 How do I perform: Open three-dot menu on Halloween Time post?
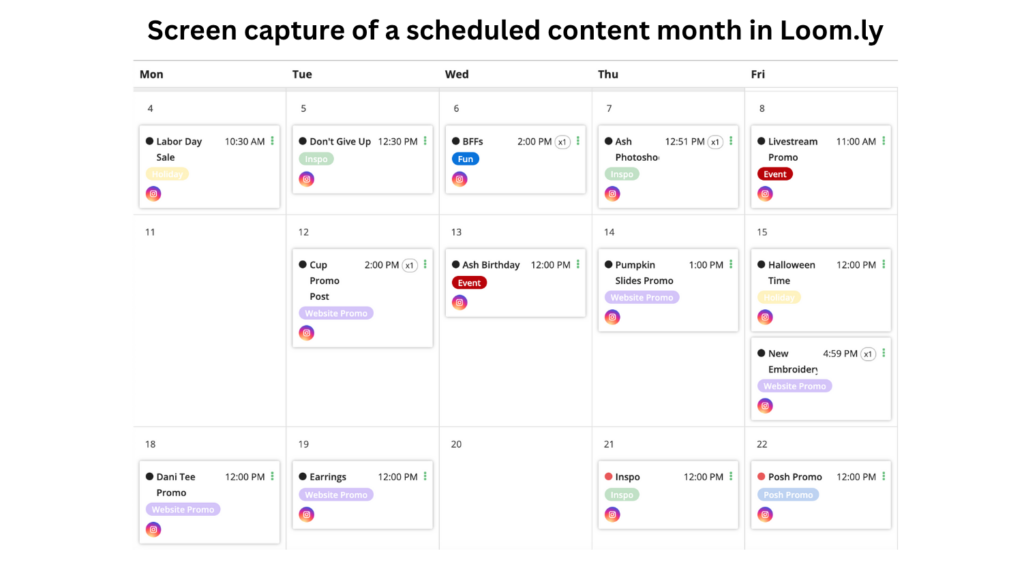884,265
